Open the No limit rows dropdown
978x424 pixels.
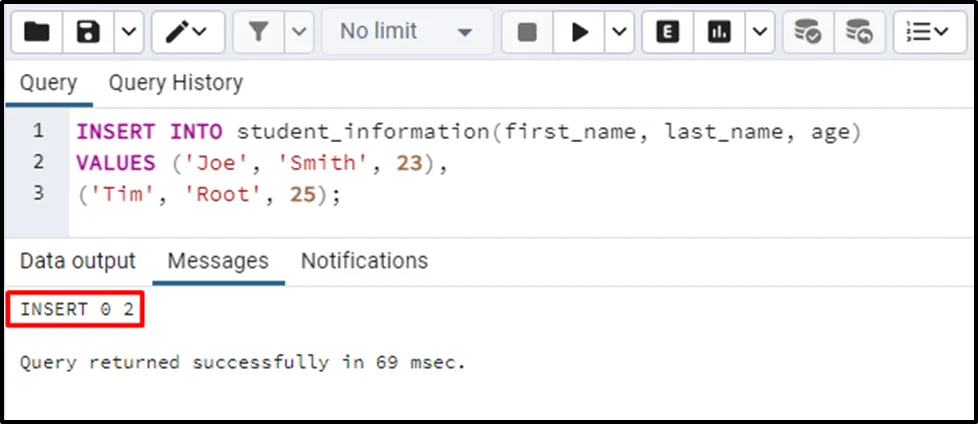(406, 33)
